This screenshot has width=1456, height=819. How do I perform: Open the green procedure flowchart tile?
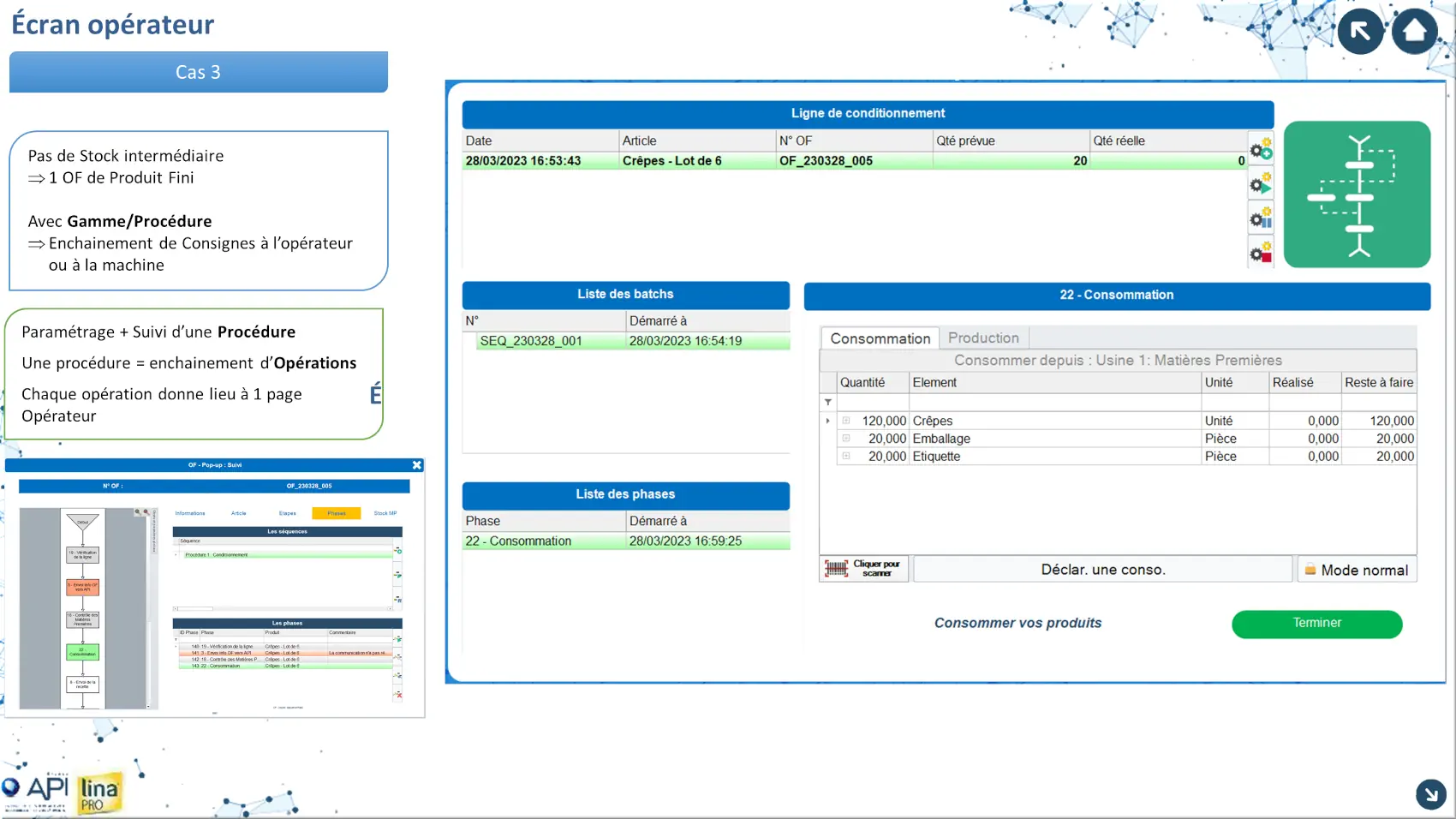[1357, 194]
